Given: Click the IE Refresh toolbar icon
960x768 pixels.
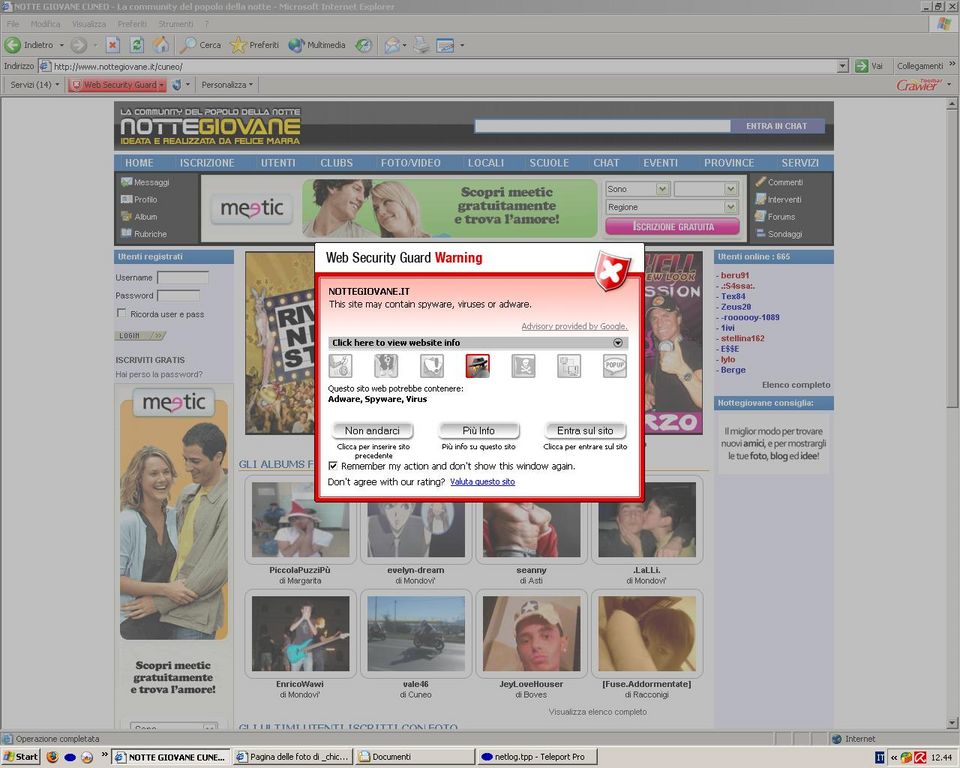Looking at the screenshot, I should 136,45.
